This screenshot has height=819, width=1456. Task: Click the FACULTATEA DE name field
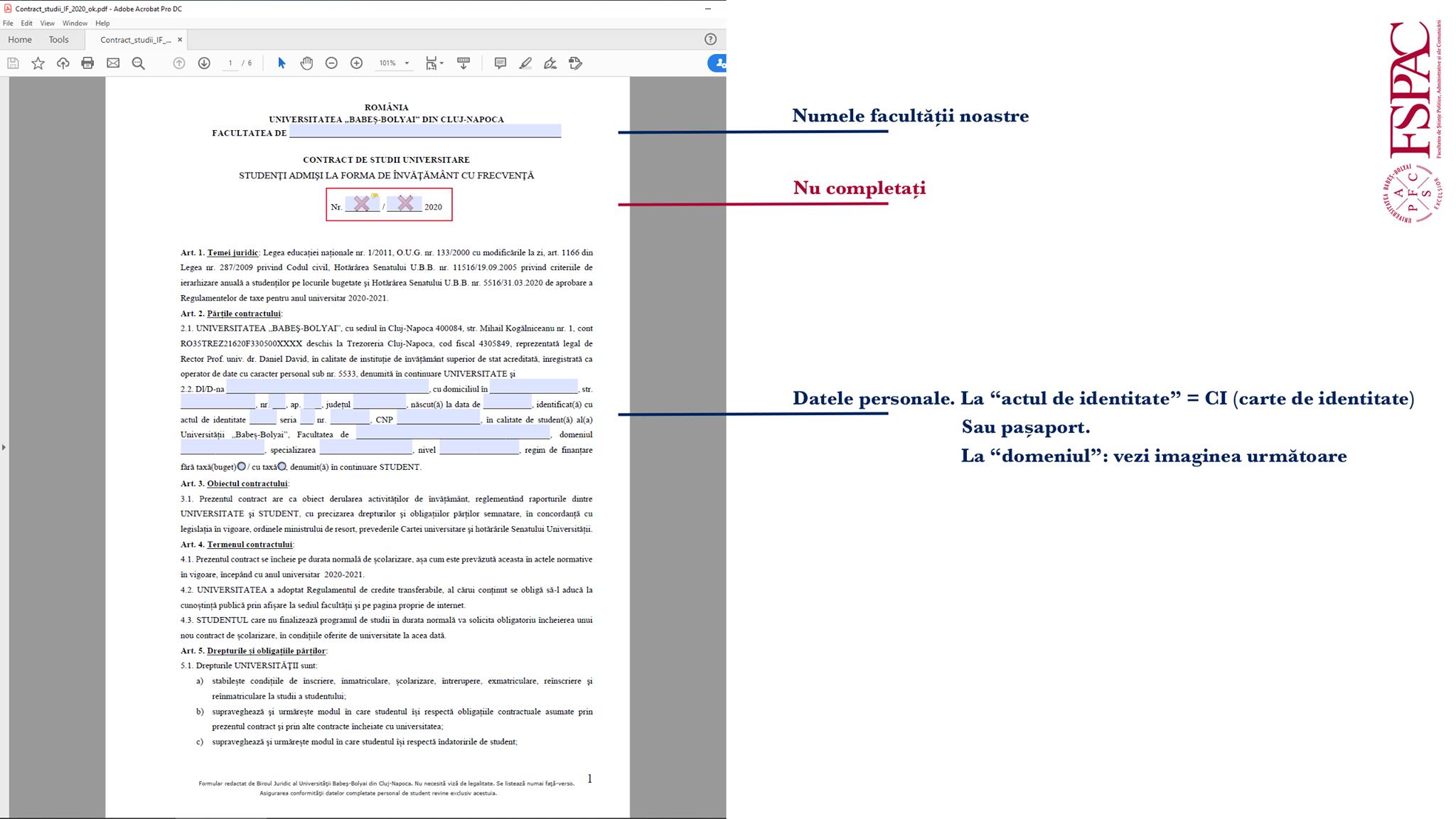[x=425, y=131]
